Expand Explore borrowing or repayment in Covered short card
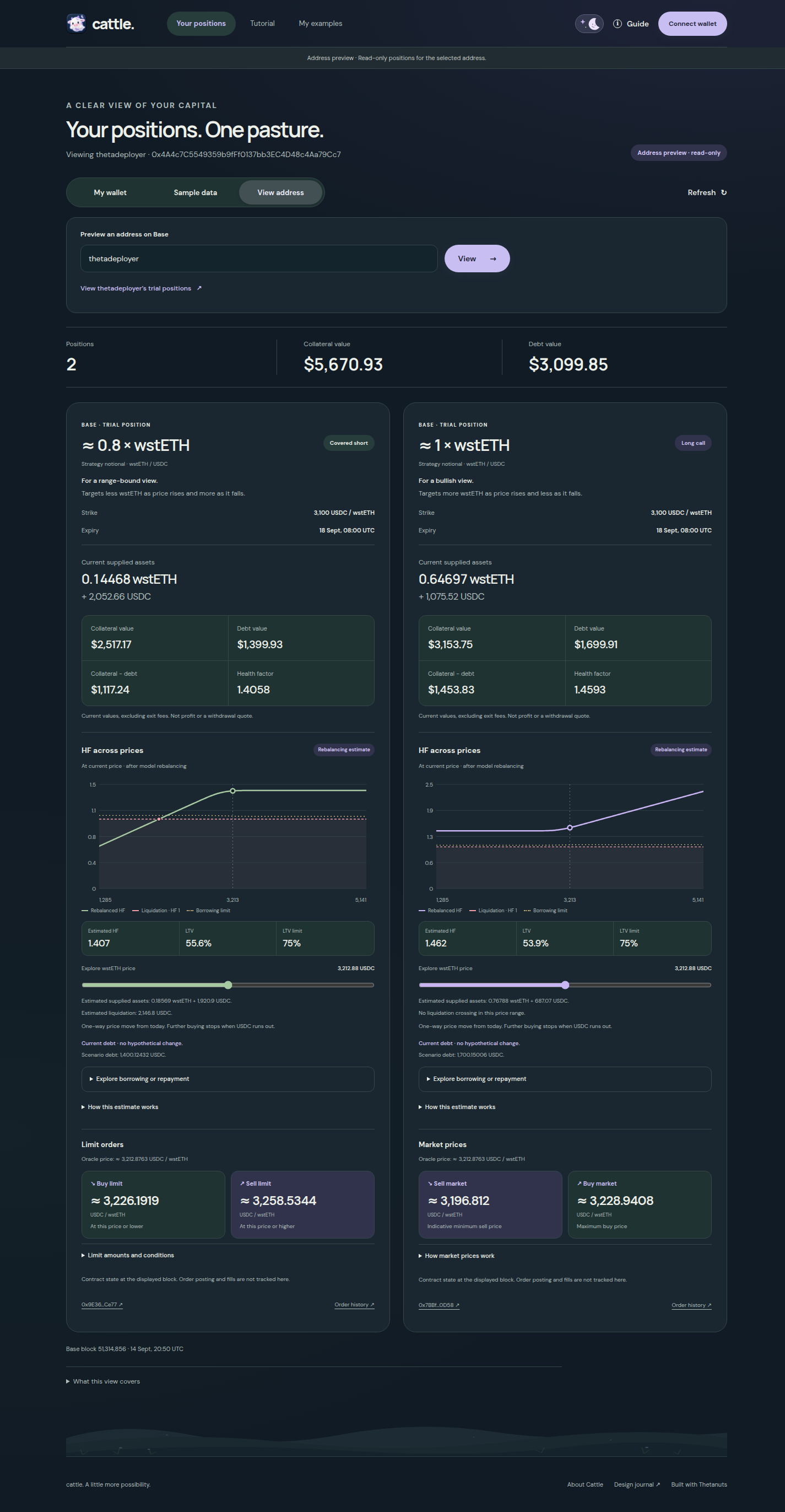The height and width of the screenshot is (1512, 785). pos(228,1079)
